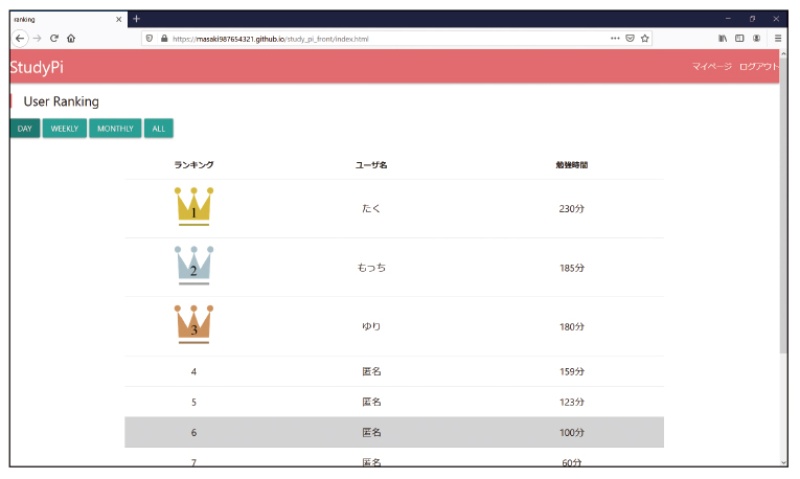This screenshot has height=479, width=800.
Task: Open the Library icon in toolbar
Action: [x=722, y=38]
